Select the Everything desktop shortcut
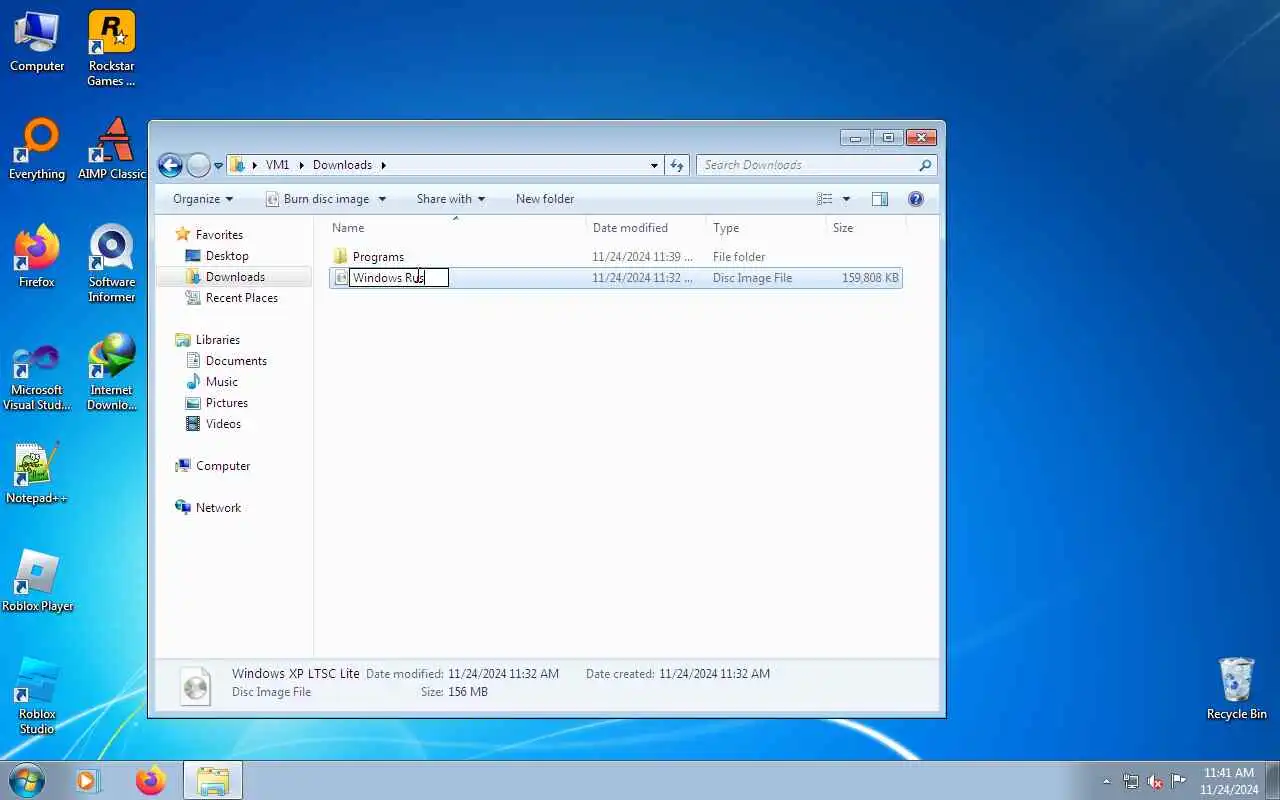 [x=37, y=150]
